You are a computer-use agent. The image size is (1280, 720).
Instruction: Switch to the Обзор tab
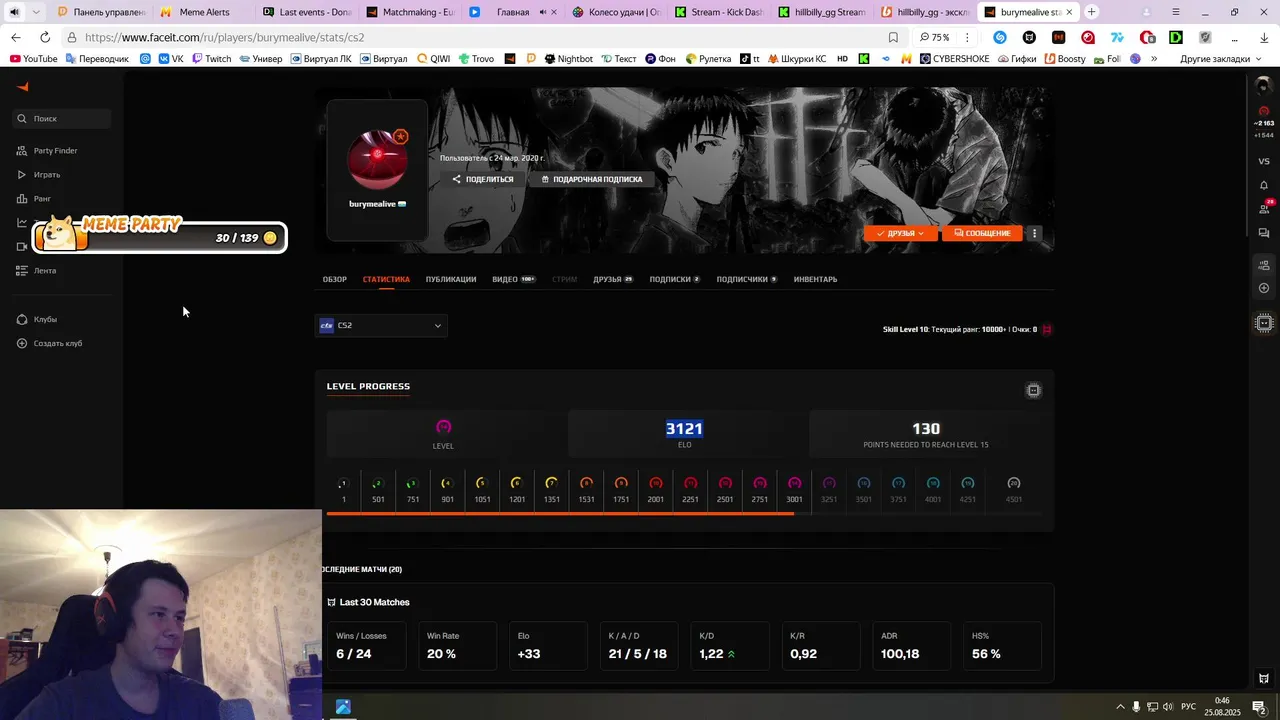tap(334, 279)
